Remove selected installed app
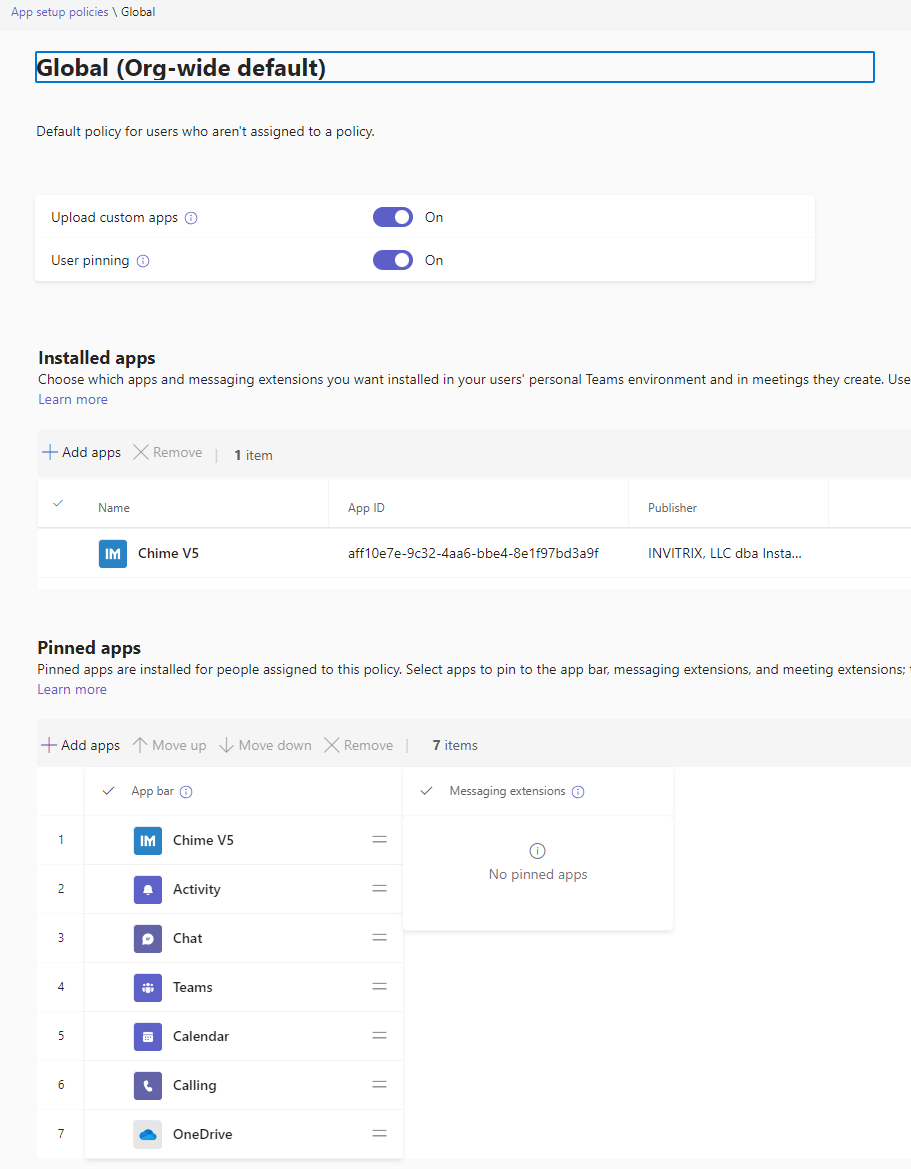The height and width of the screenshot is (1169, 911). [168, 453]
